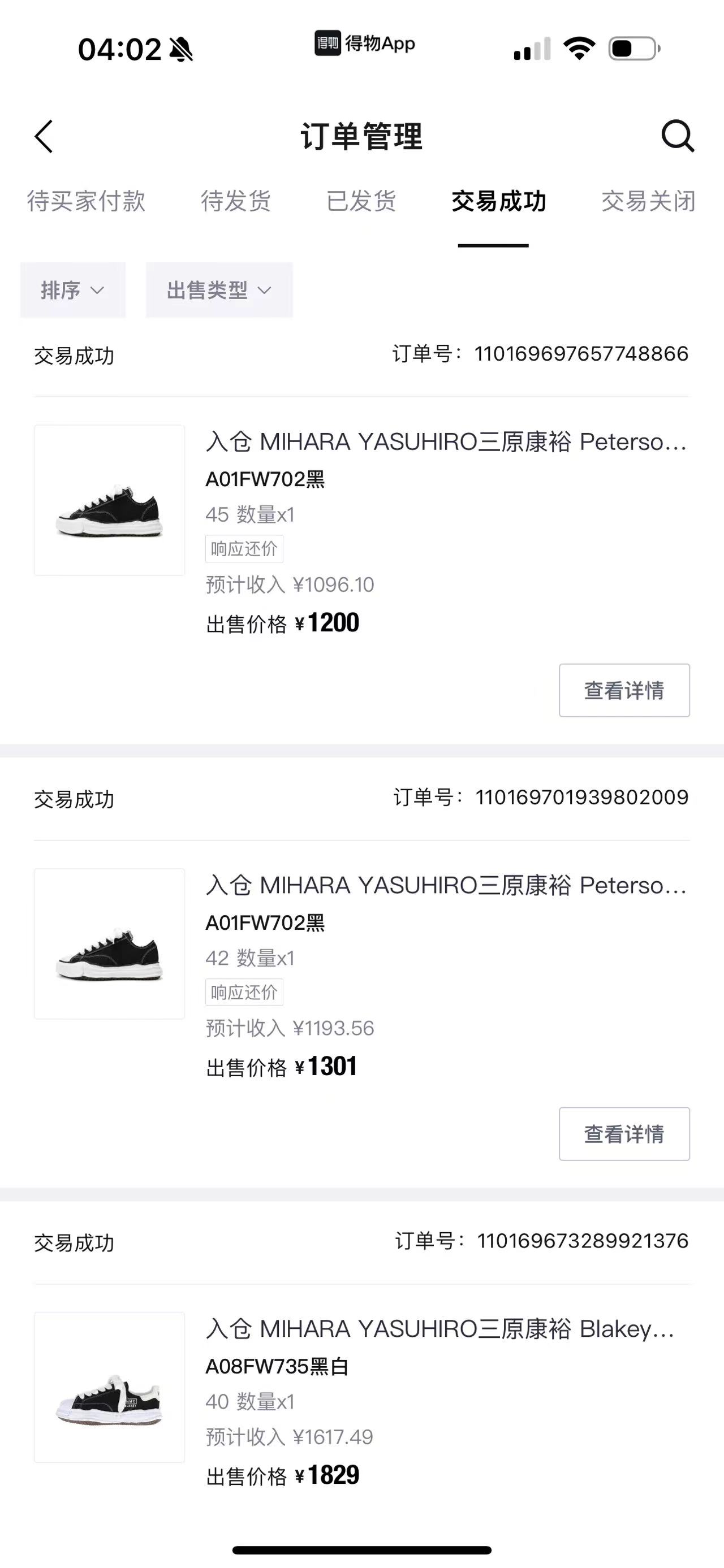
Task: Open size 45 black sneaker thumbnail
Action: click(110, 500)
